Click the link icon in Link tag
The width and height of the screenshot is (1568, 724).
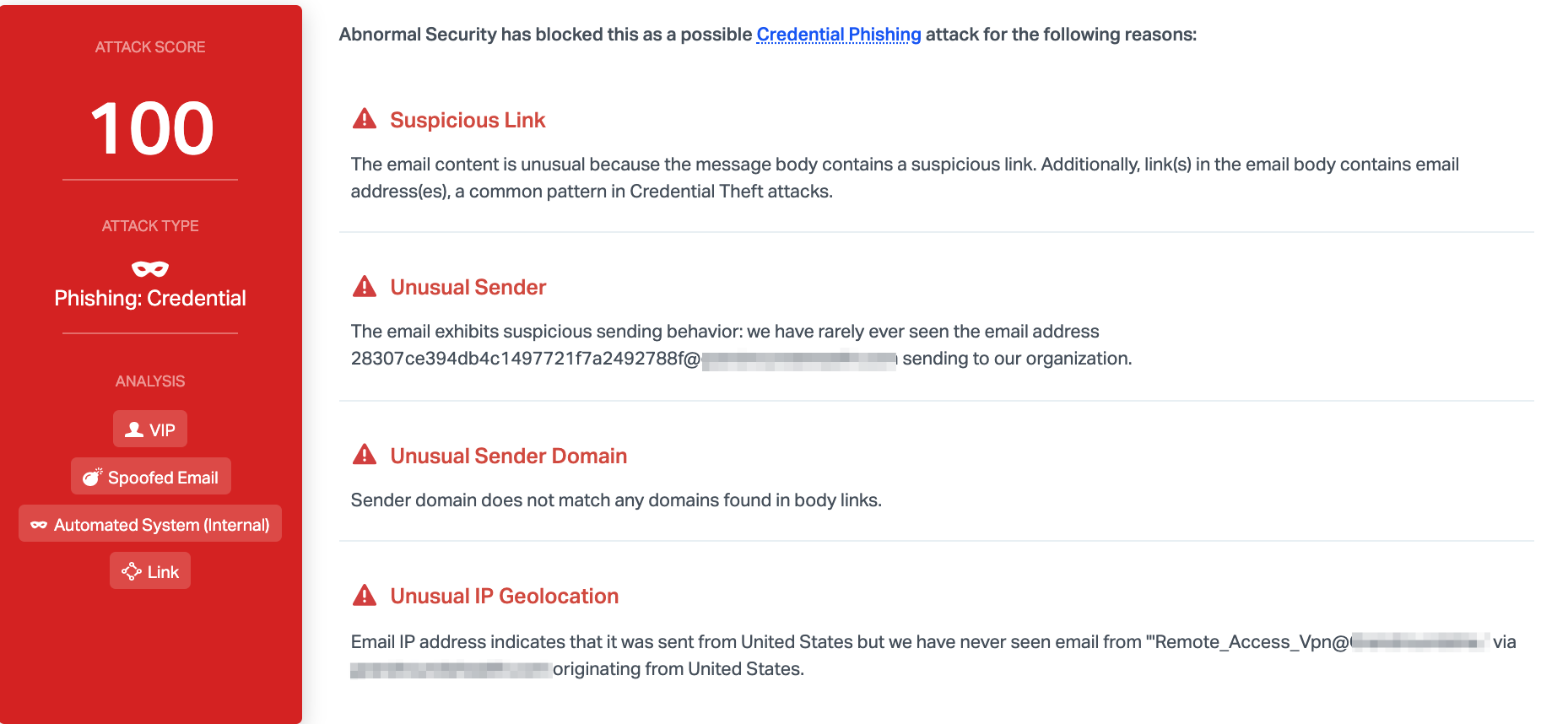click(132, 571)
